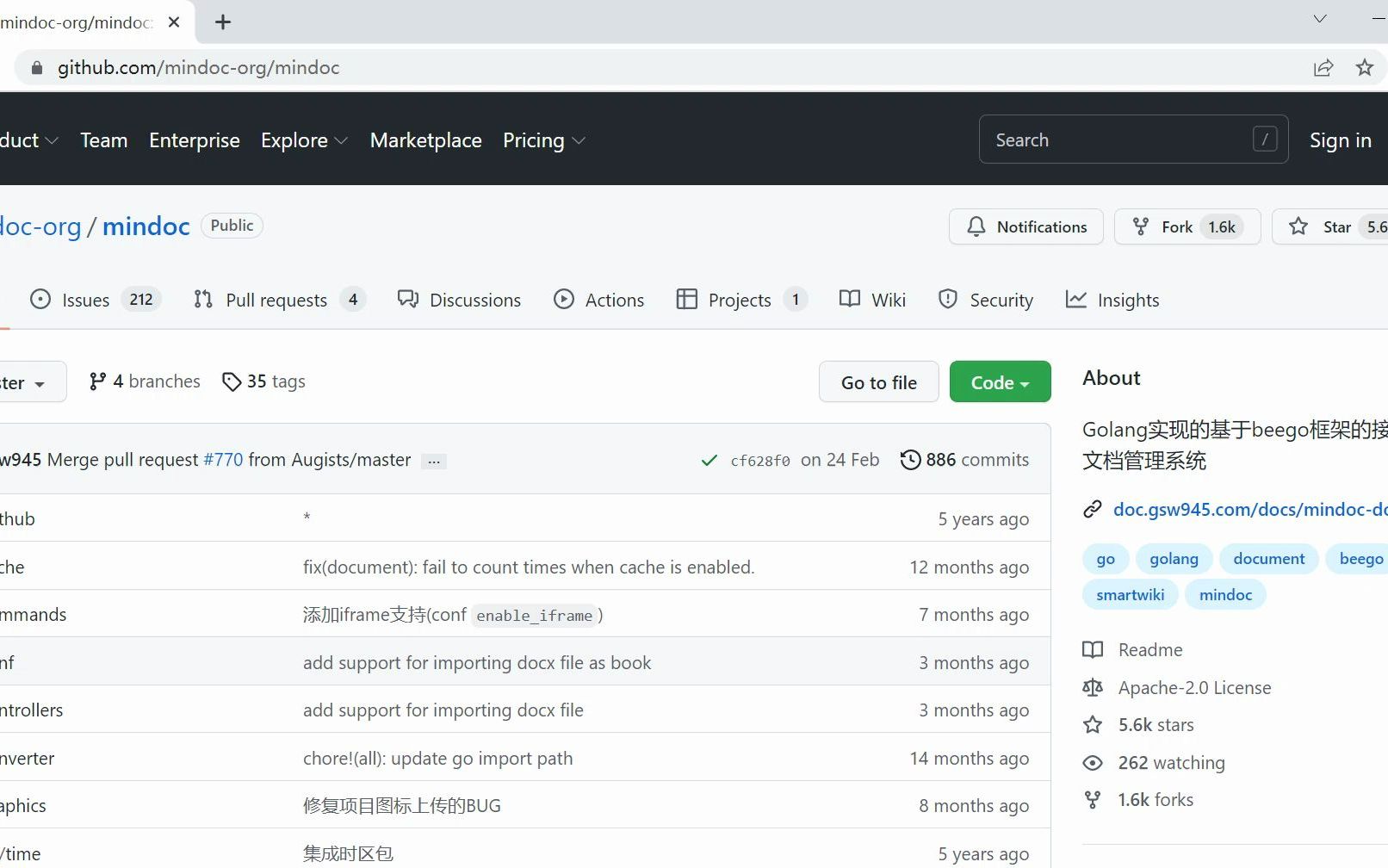The height and width of the screenshot is (868, 1388).
Task: Expand the Pricing dropdown
Action: 543,140
